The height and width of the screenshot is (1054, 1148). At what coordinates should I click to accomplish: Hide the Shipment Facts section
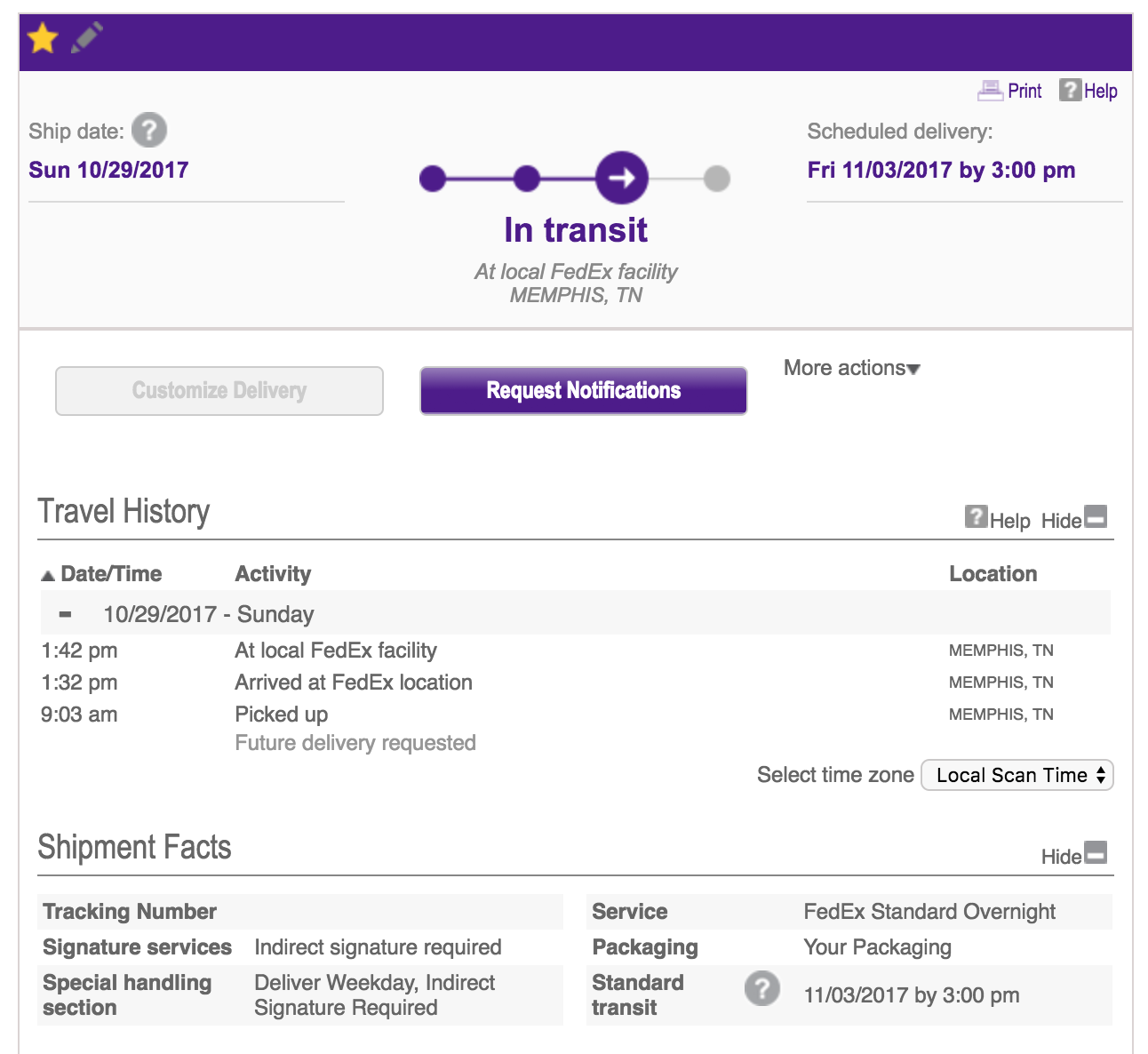[1062, 857]
